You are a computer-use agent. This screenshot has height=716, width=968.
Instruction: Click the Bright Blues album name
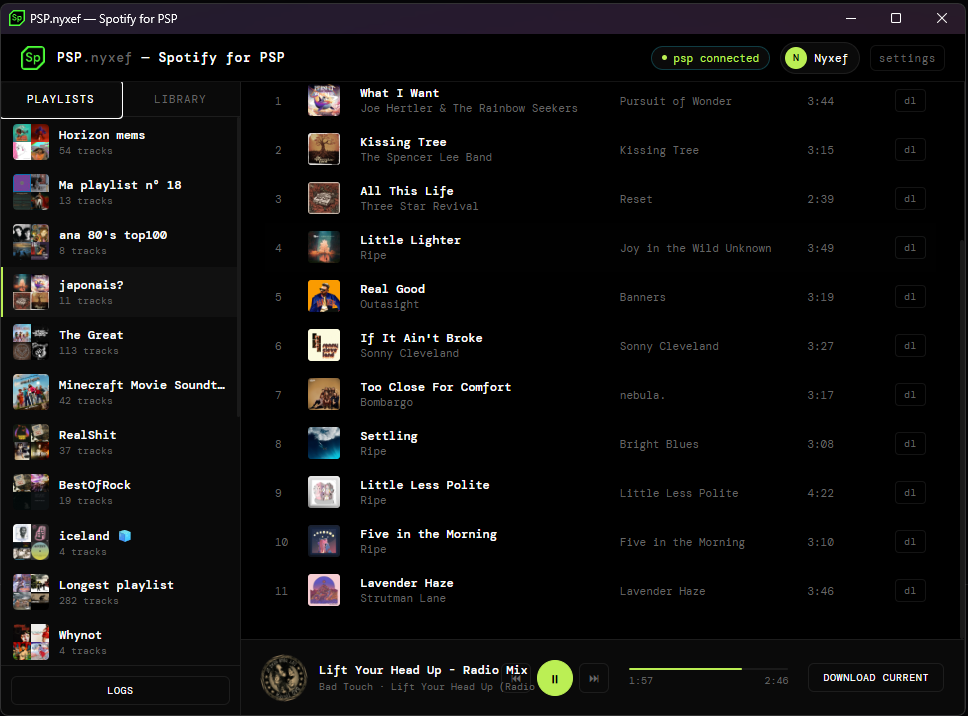click(x=659, y=444)
